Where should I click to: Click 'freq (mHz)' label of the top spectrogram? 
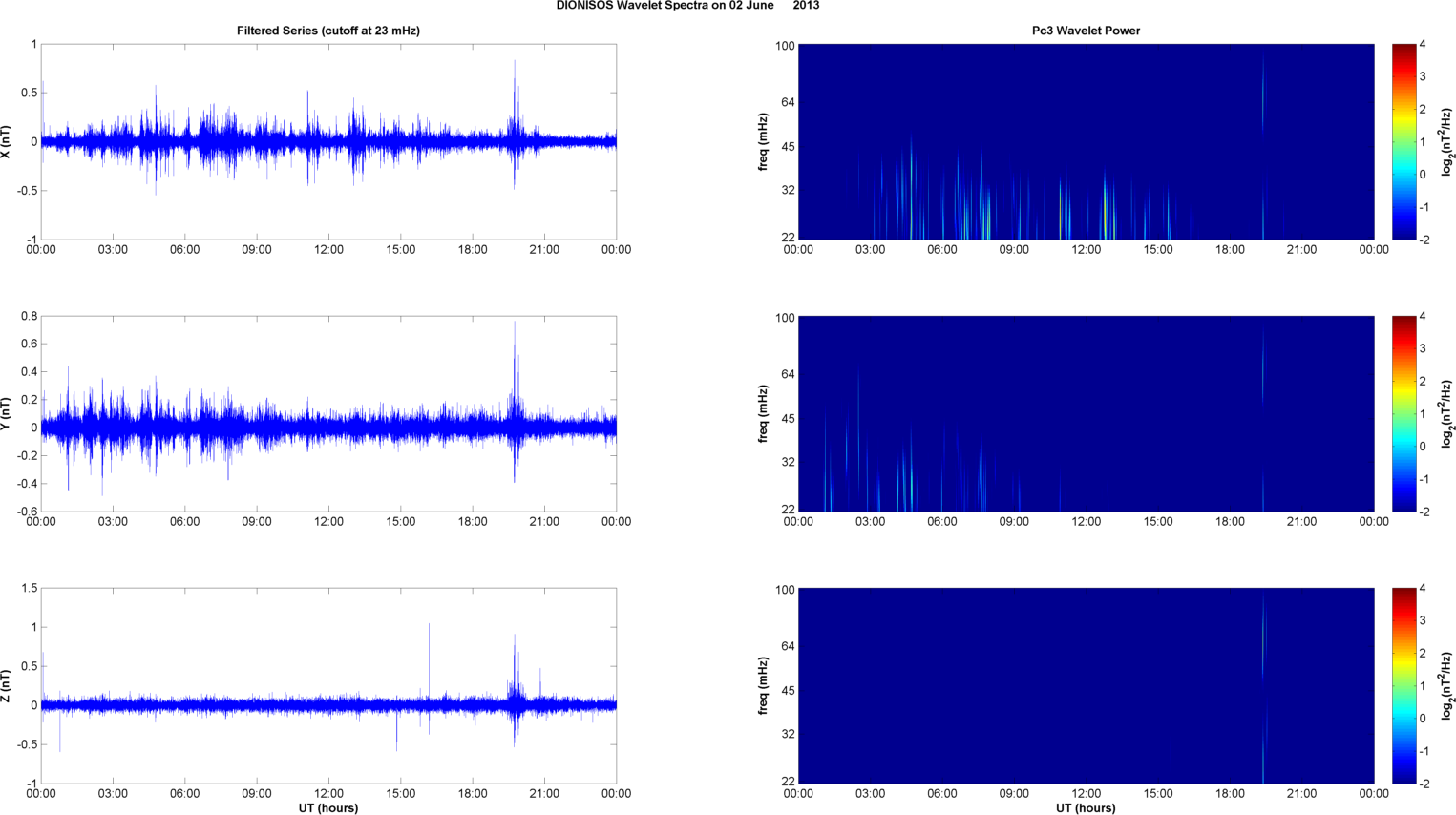click(764, 141)
